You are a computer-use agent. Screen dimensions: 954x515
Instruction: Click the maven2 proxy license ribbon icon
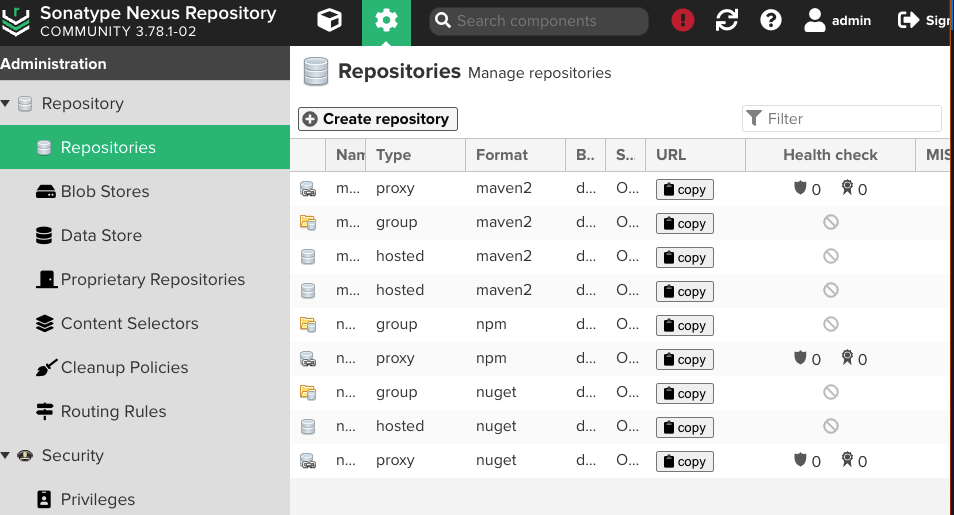pos(847,187)
